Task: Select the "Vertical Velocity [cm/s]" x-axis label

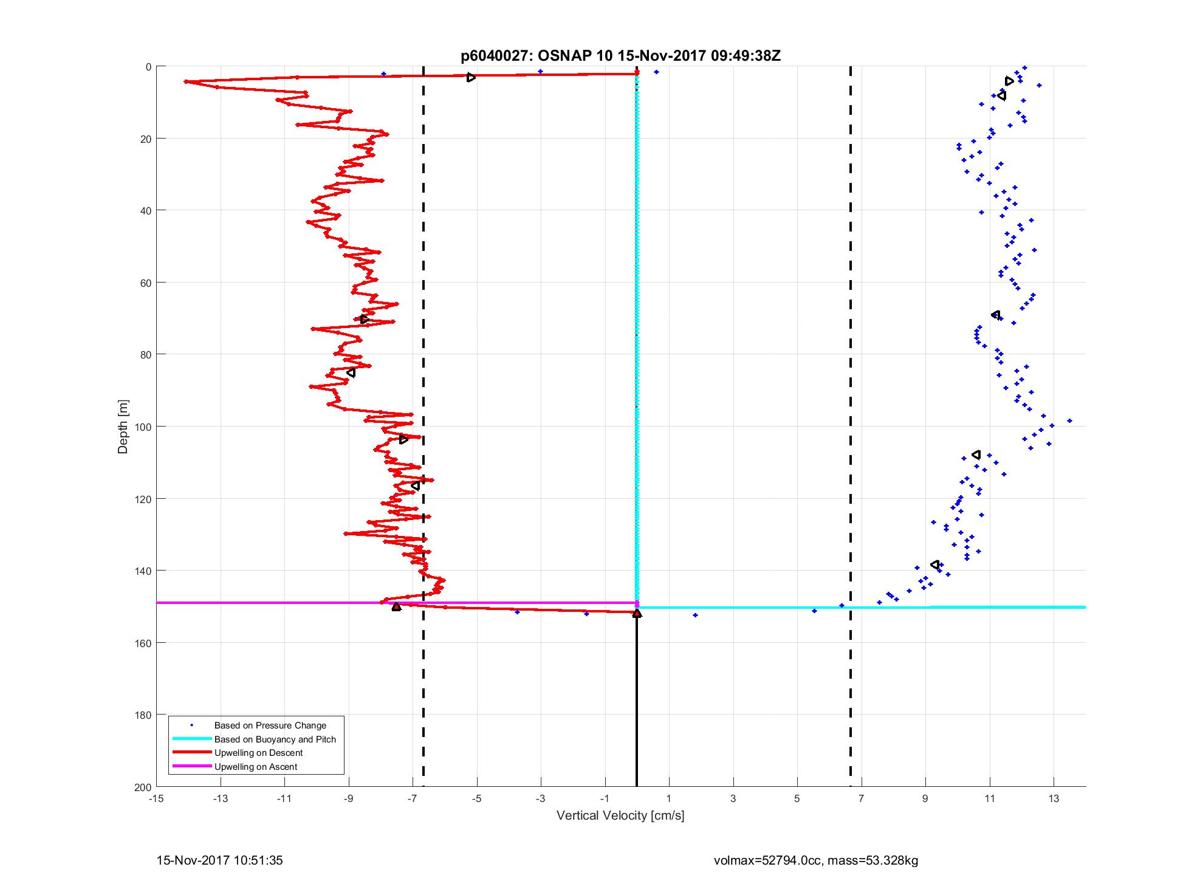Action: click(x=620, y=816)
